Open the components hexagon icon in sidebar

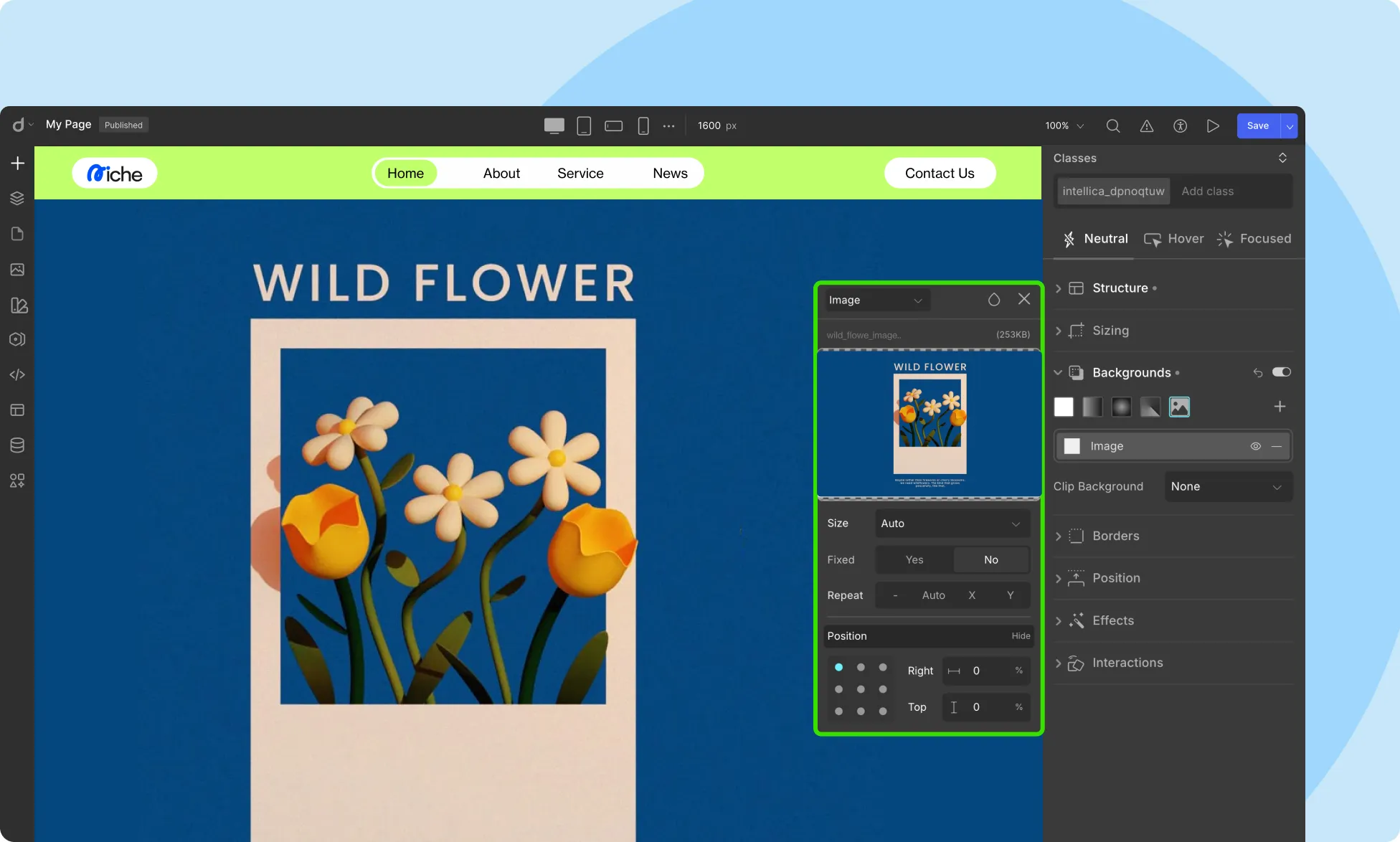click(18, 339)
